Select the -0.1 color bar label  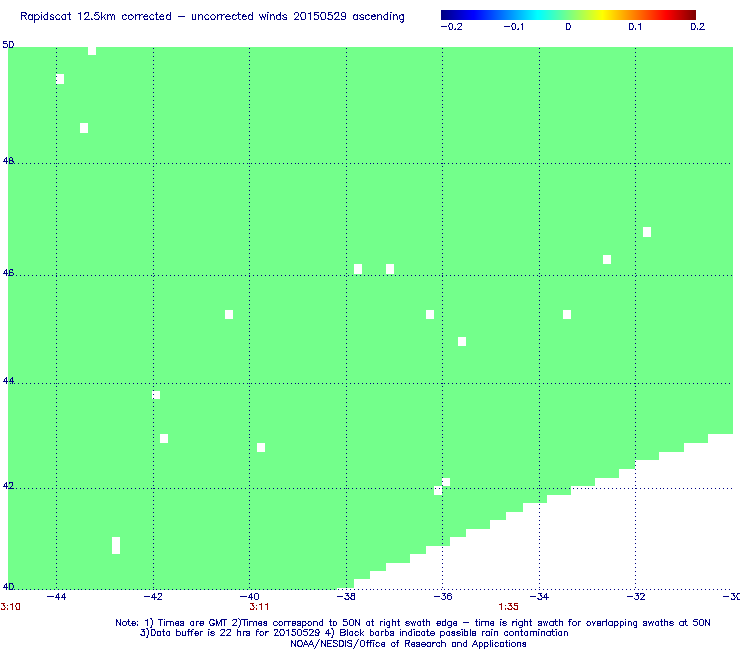(x=513, y=27)
